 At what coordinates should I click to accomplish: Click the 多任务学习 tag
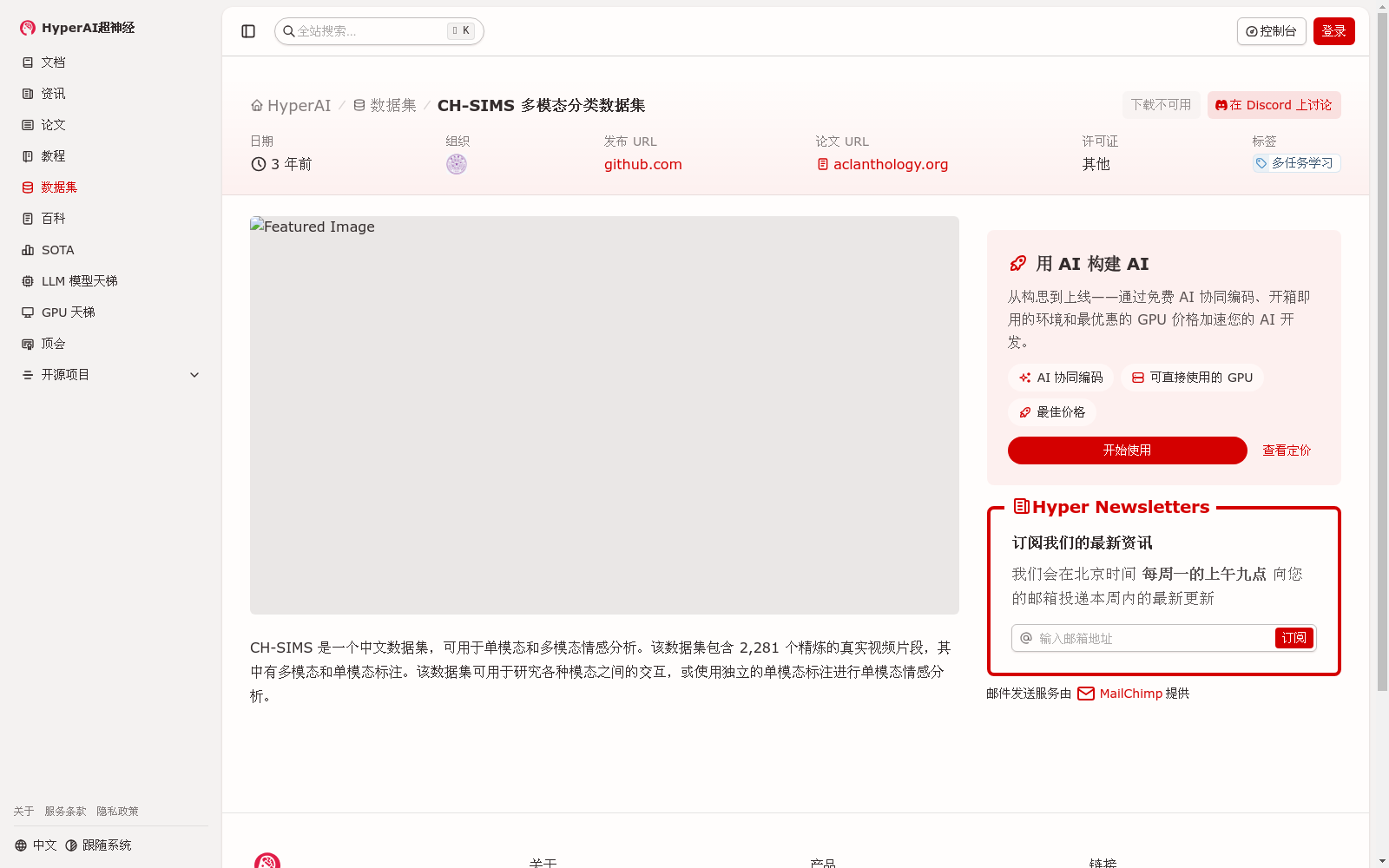pyautogui.click(x=1296, y=163)
